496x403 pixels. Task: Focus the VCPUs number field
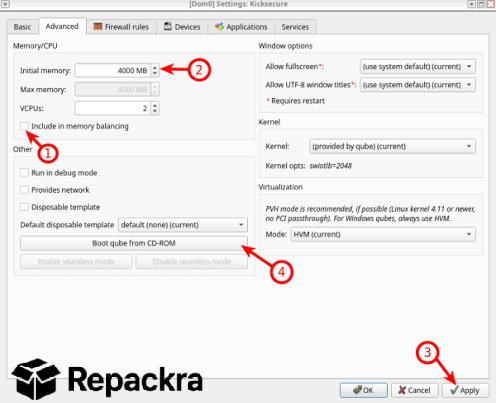(113, 108)
